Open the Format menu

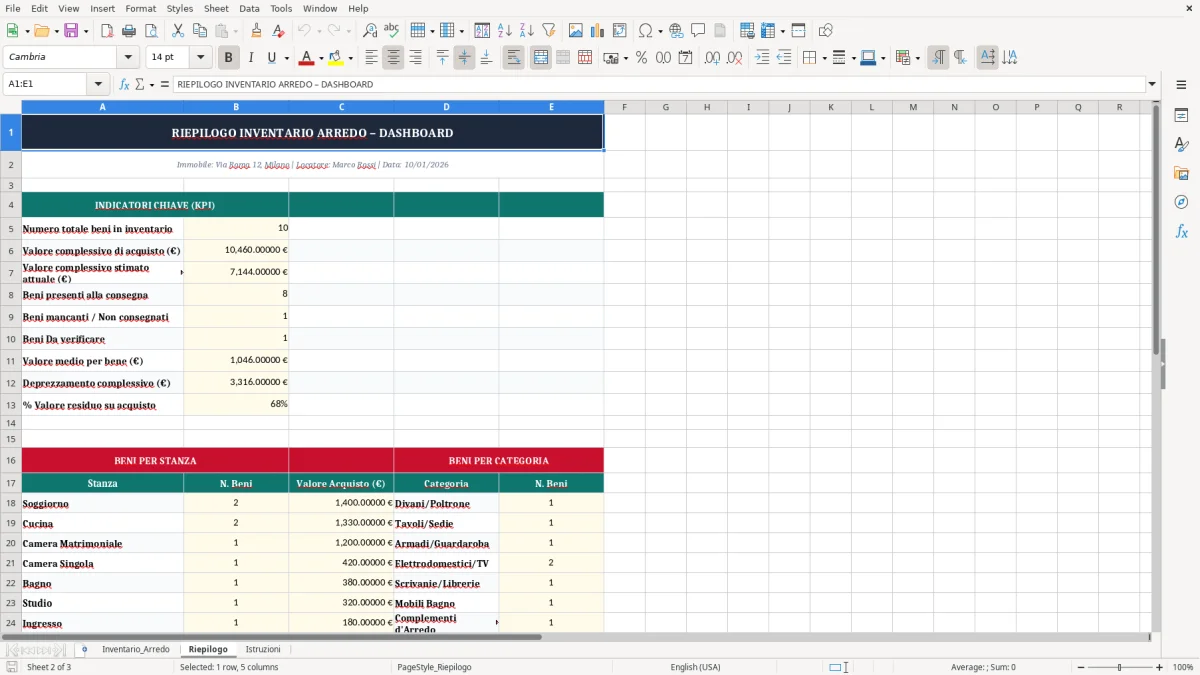point(140,8)
